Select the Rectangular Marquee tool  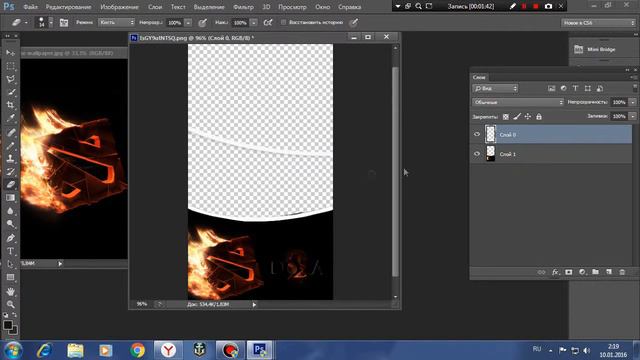click(11, 66)
